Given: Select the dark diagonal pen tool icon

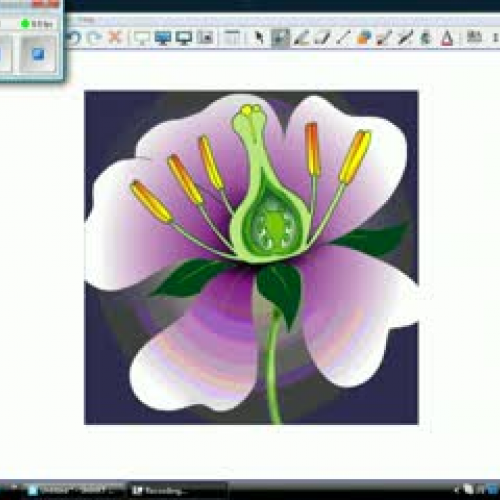Looking at the screenshot, I should click(405, 38).
